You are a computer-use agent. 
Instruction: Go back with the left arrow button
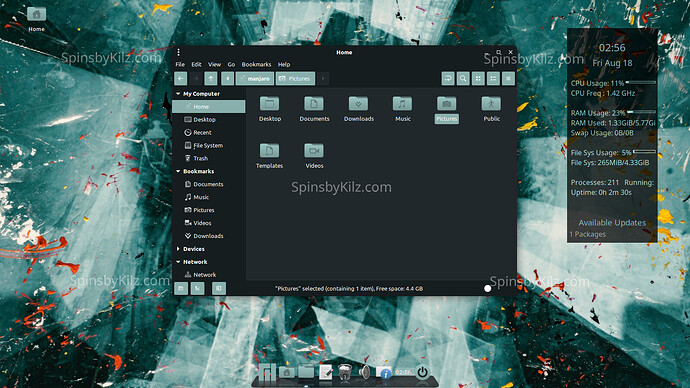coord(181,79)
